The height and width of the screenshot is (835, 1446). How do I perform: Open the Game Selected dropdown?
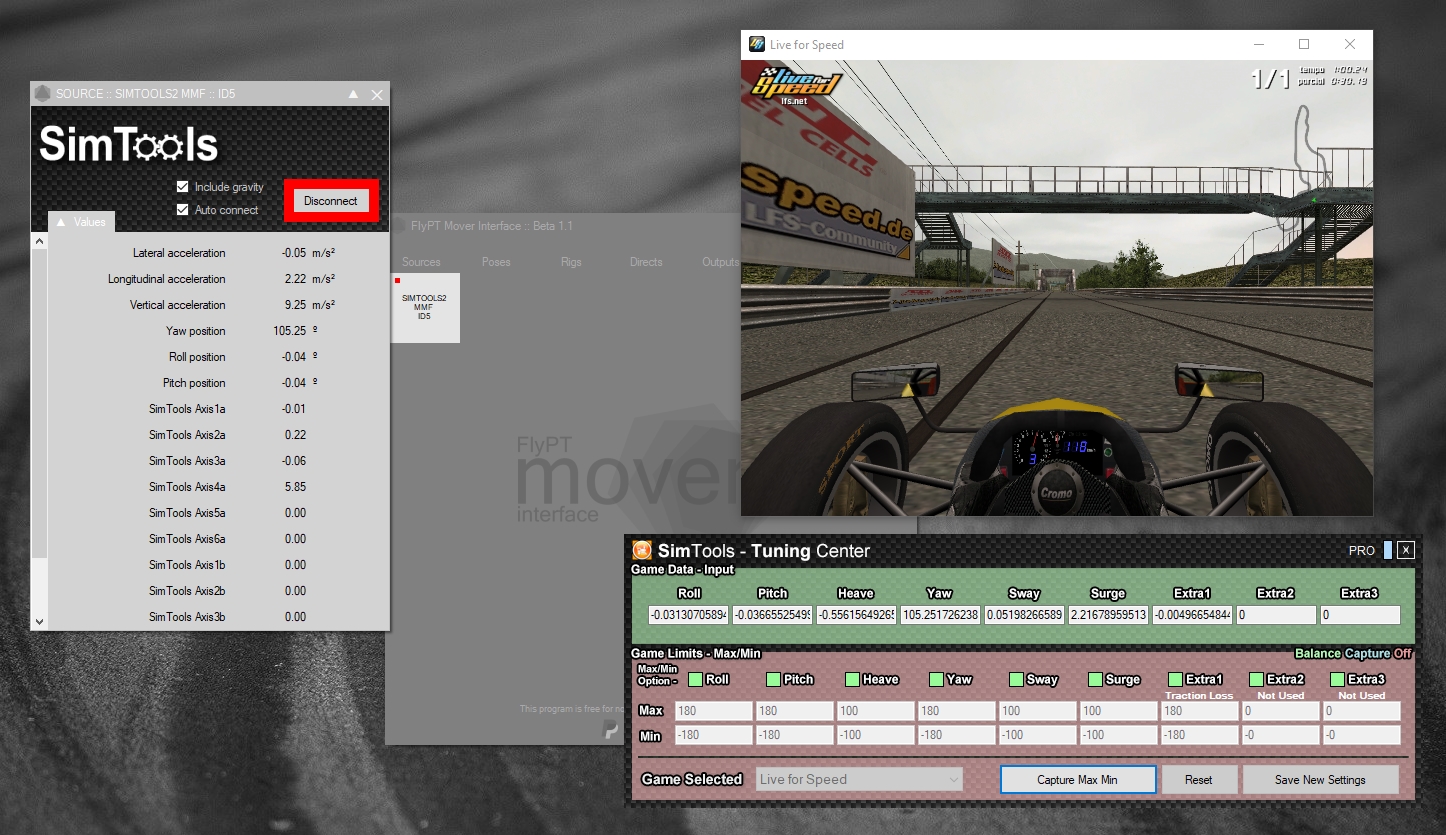click(859, 779)
